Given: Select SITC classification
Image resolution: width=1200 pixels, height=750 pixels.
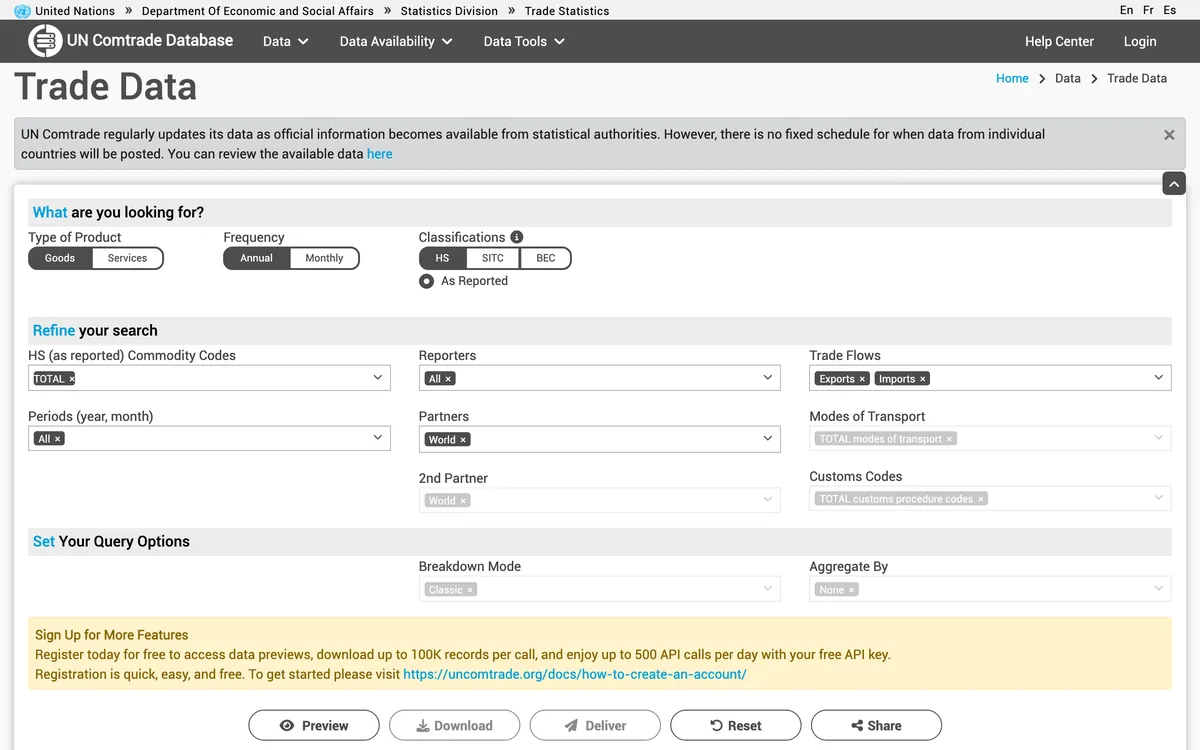Looking at the screenshot, I should (x=493, y=258).
